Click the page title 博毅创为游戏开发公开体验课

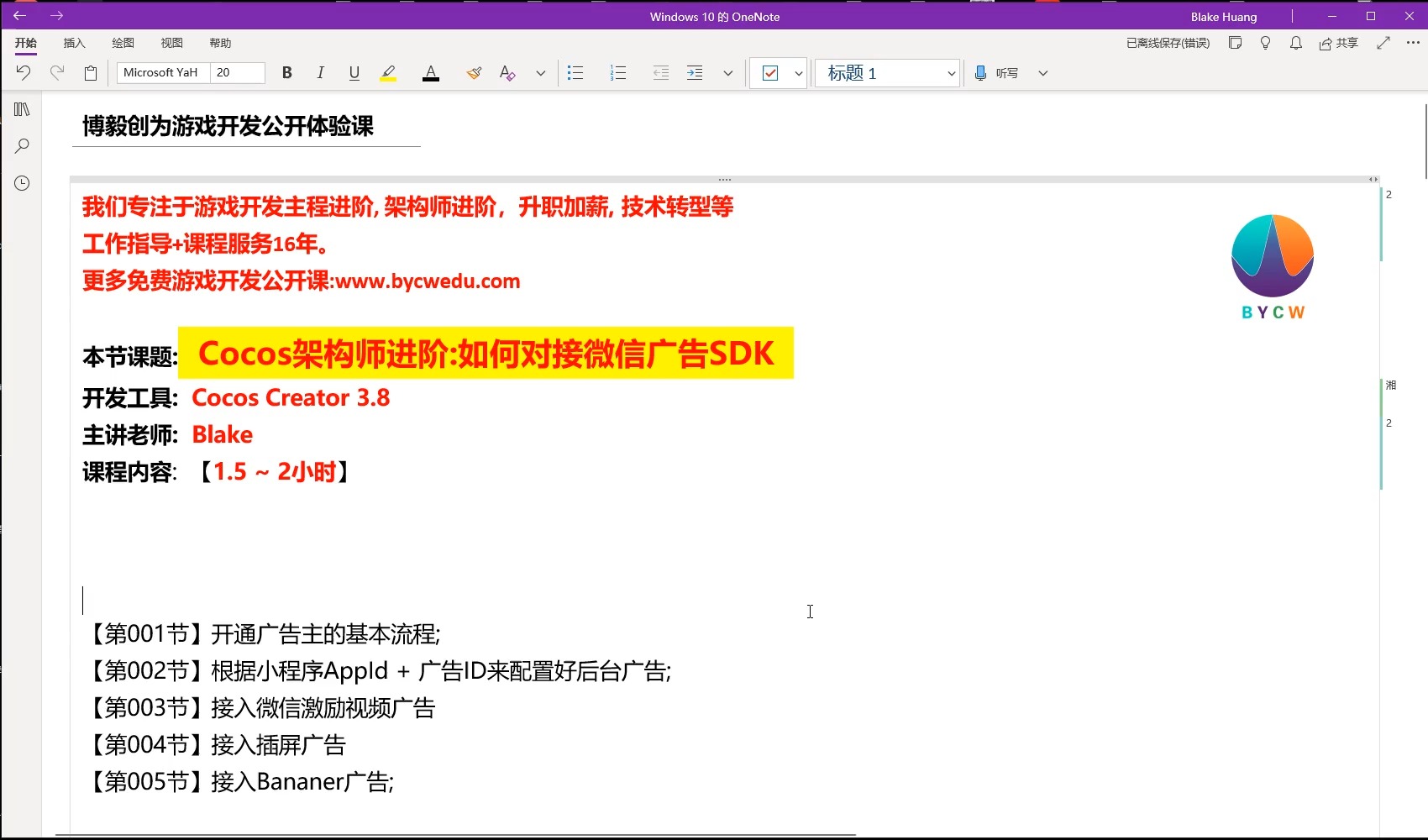pos(228,126)
